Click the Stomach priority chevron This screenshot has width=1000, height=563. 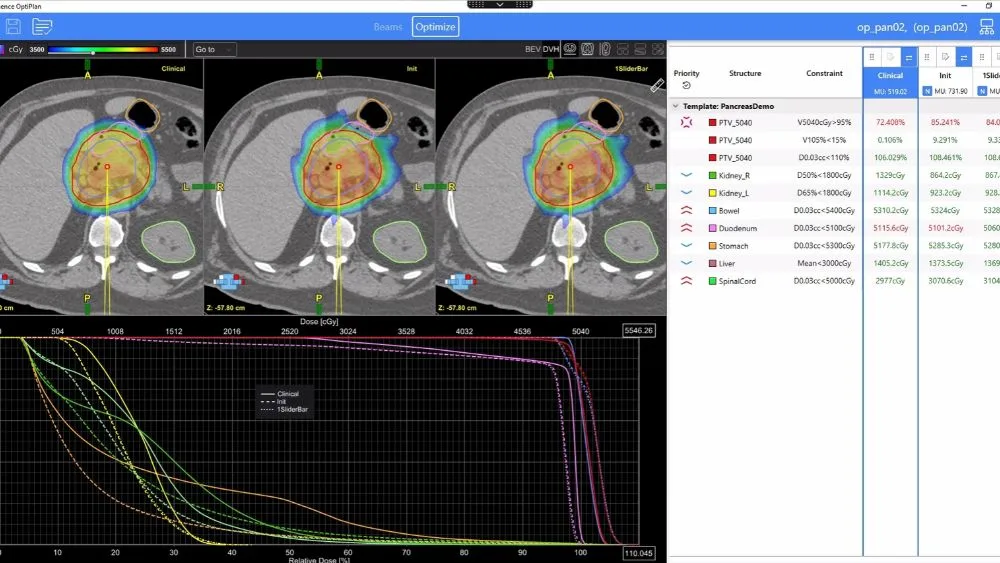(x=686, y=245)
